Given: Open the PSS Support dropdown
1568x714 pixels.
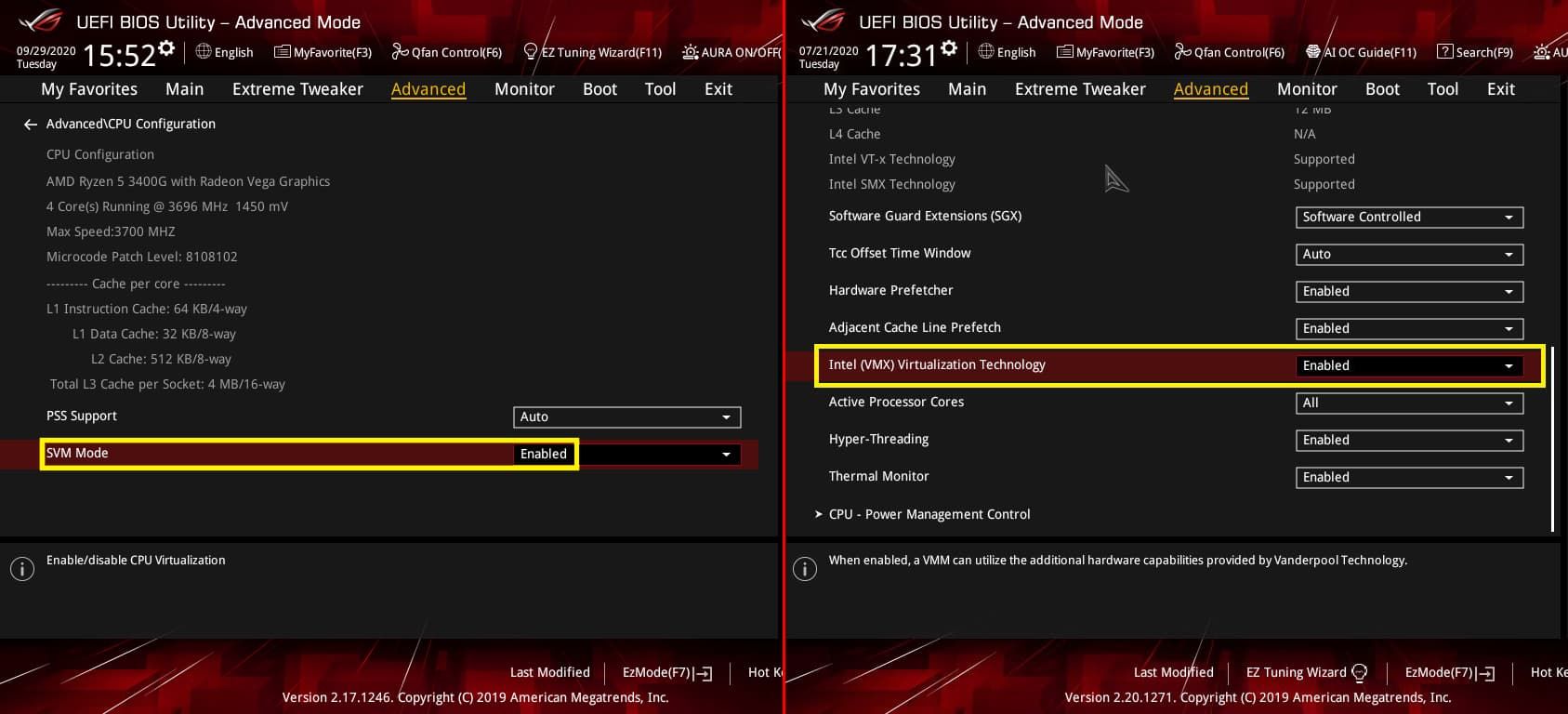Looking at the screenshot, I should [x=626, y=416].
